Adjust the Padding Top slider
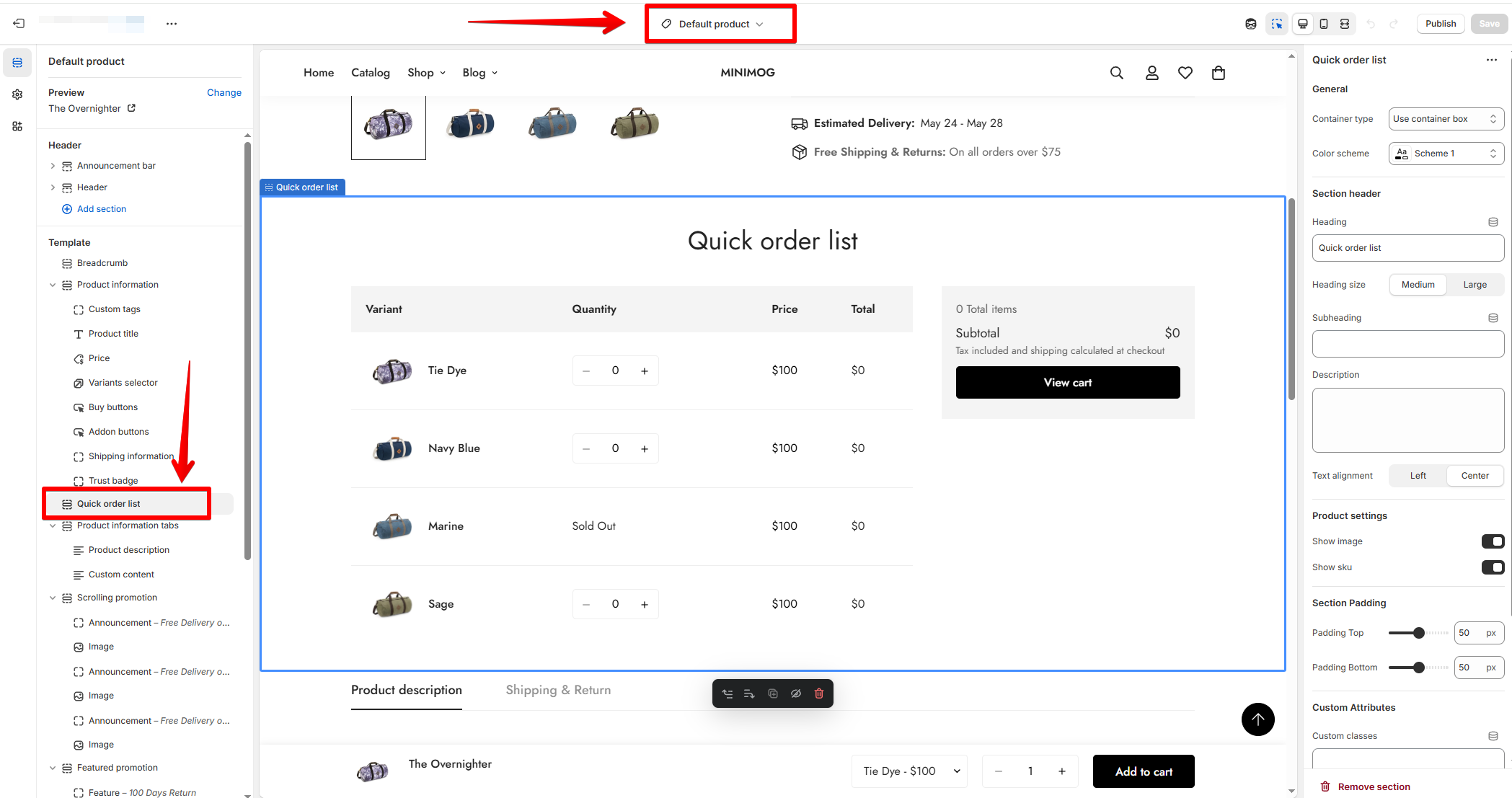The height and width of the screenshot is (798, 1512). 1418,633
